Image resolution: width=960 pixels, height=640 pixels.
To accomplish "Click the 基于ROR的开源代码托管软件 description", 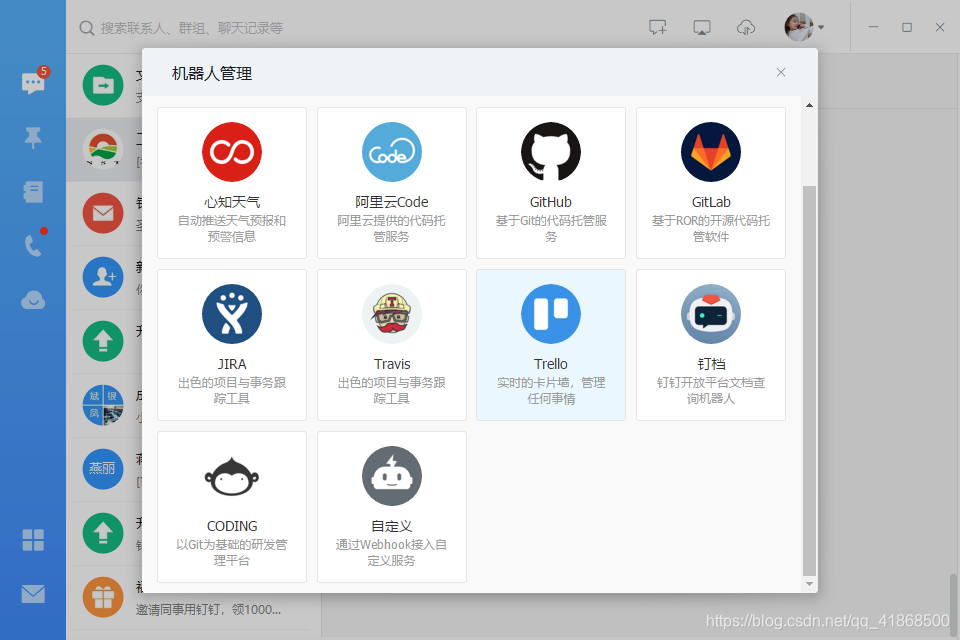I will (x=711, y=228).
